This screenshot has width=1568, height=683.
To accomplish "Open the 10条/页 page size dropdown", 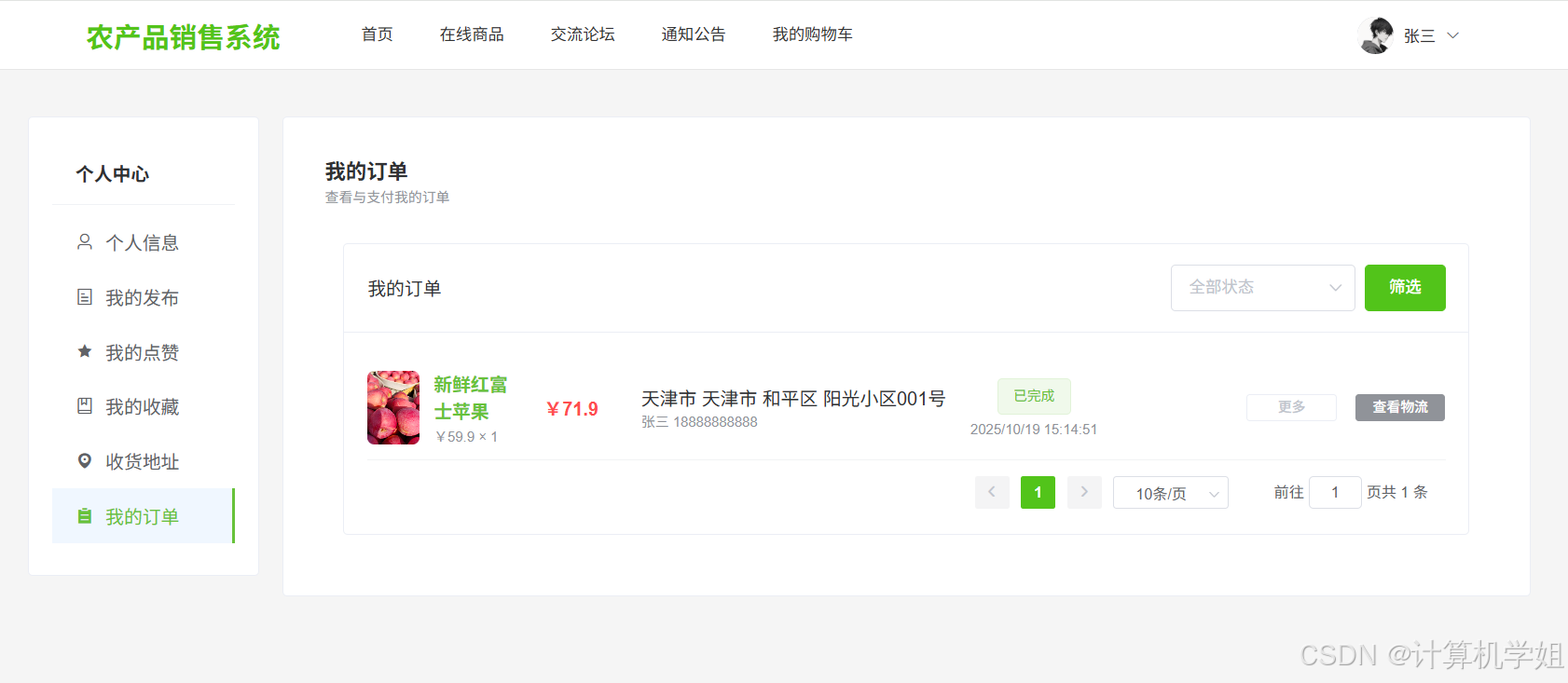I will coord(1171,493).
